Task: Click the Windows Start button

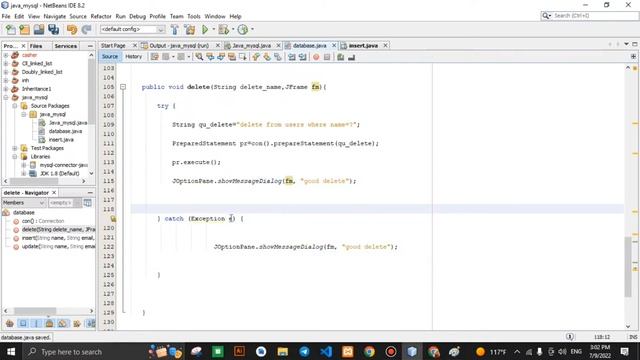Action: click(11, 351)
